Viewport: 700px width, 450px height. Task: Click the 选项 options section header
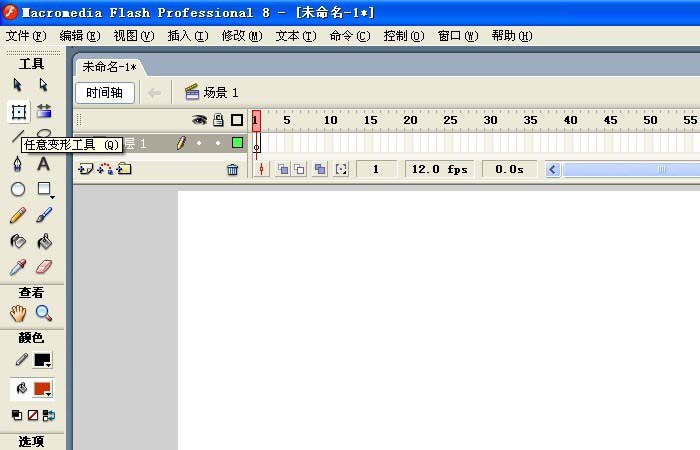(x=31, y=442)
